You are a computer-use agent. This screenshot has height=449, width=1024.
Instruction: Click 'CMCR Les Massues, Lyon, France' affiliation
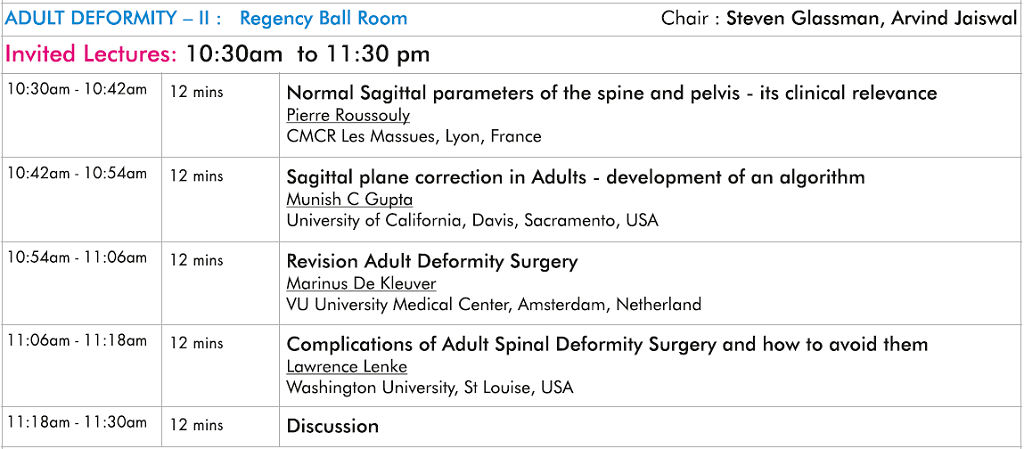pos(414,137)
